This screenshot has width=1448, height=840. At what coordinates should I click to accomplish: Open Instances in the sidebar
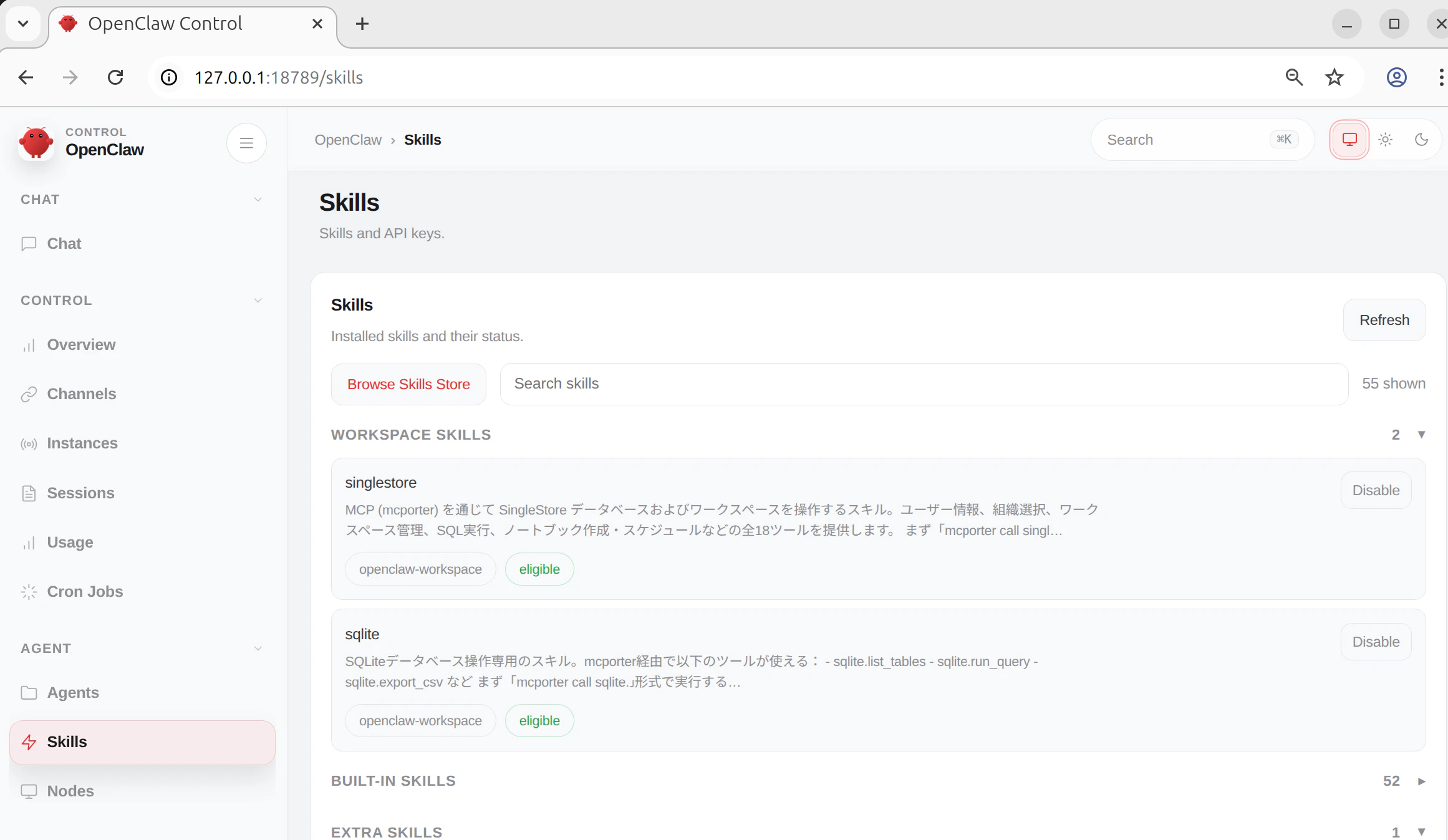coord(142,443)
